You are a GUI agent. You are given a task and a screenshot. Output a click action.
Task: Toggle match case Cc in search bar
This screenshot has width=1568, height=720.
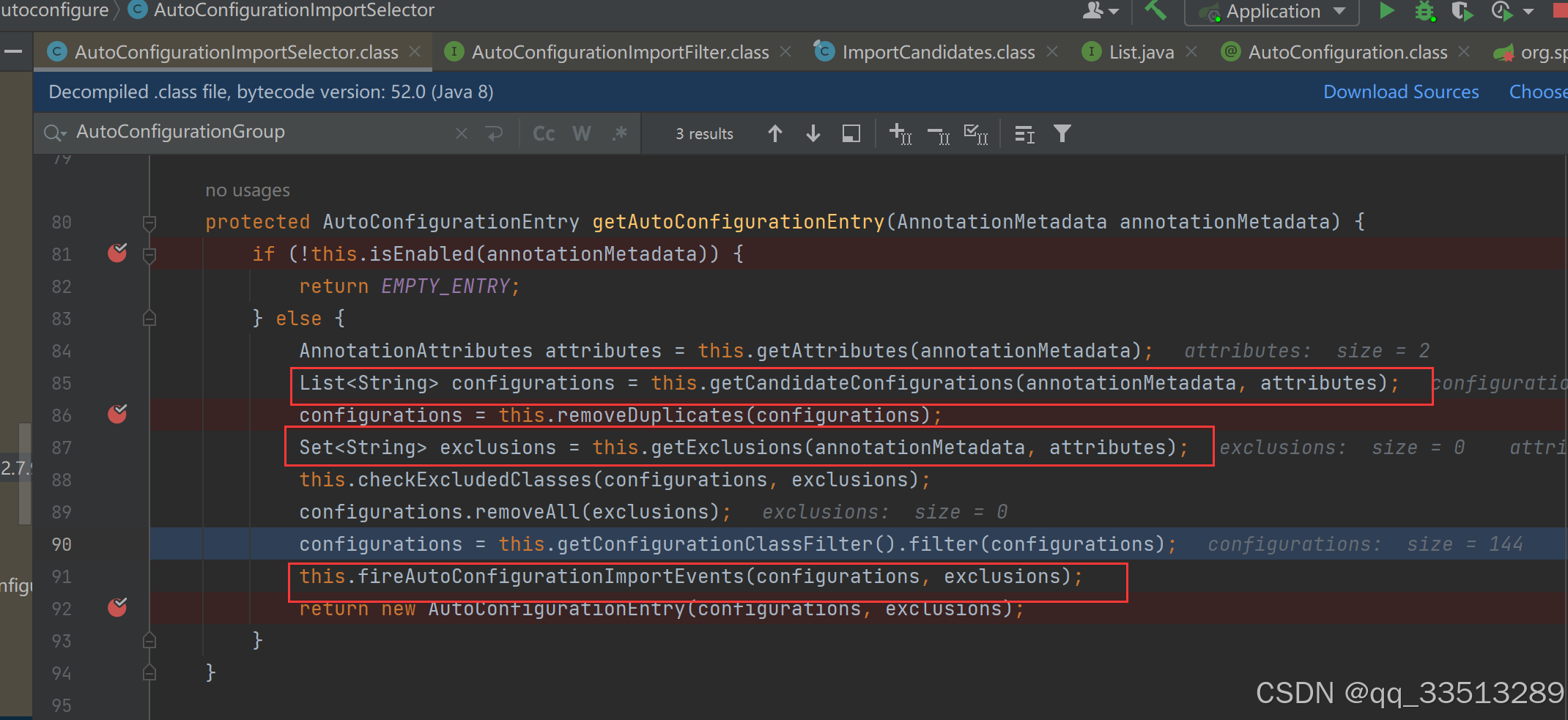(543, 133)
